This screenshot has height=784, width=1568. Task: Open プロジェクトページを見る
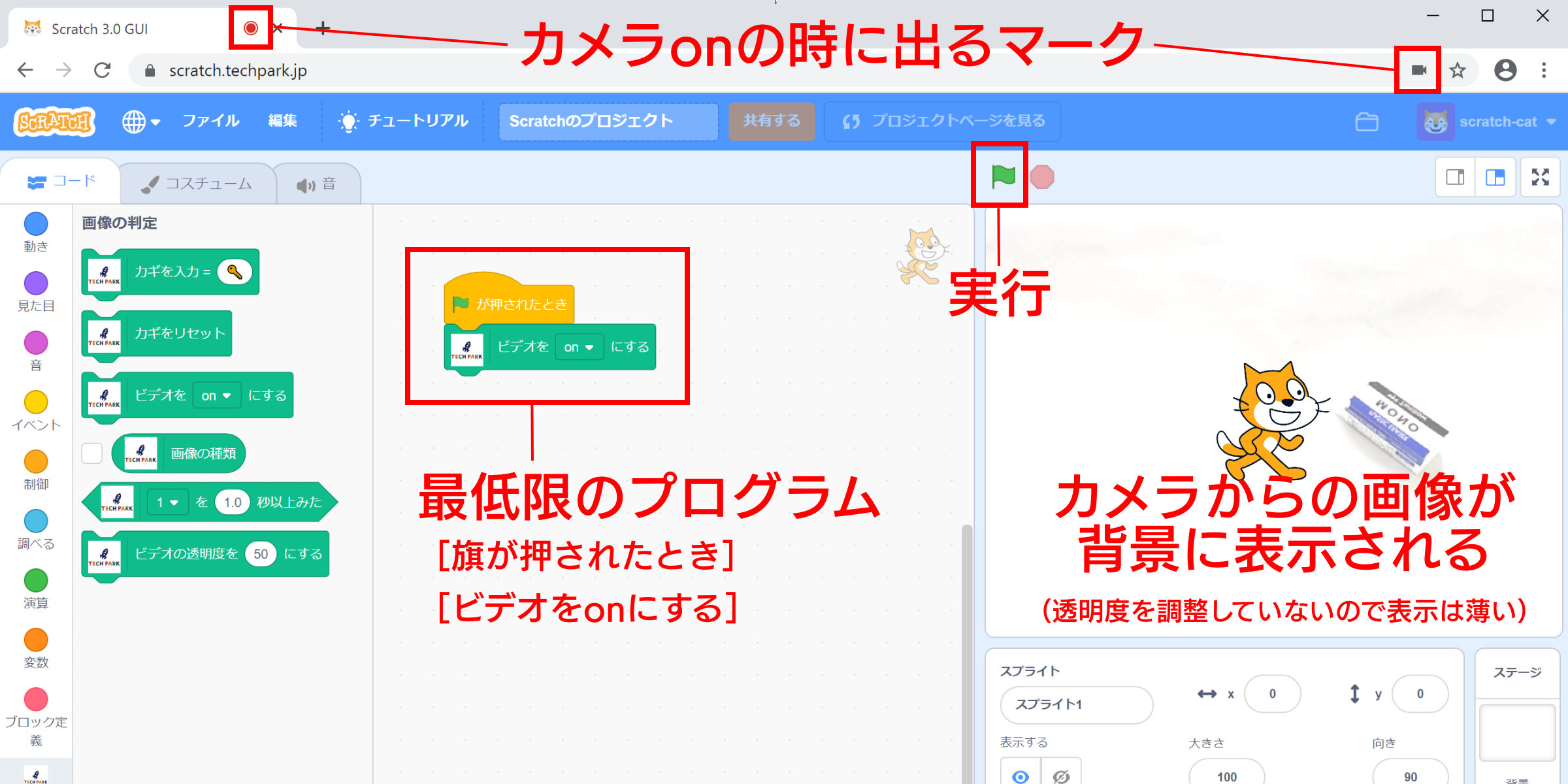(943, 121)
